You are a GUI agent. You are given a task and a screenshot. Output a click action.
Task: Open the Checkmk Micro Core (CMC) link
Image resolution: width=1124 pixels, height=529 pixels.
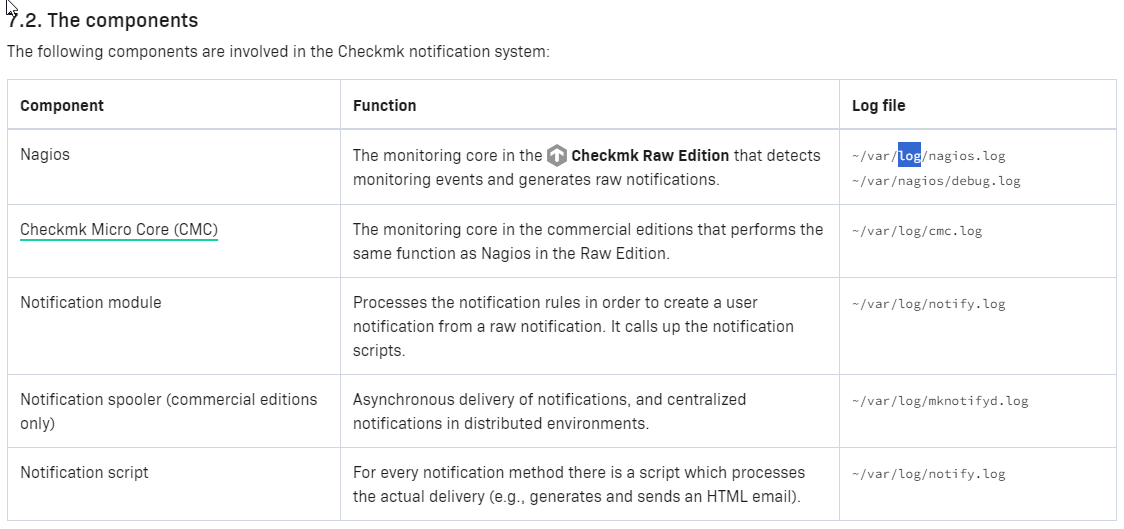pyautogui.click(x=119, y=230)
